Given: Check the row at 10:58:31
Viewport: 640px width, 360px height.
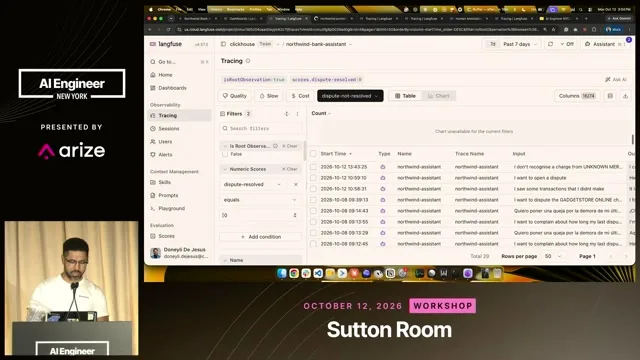Looking at the screenshot, I should click(313, 189).
